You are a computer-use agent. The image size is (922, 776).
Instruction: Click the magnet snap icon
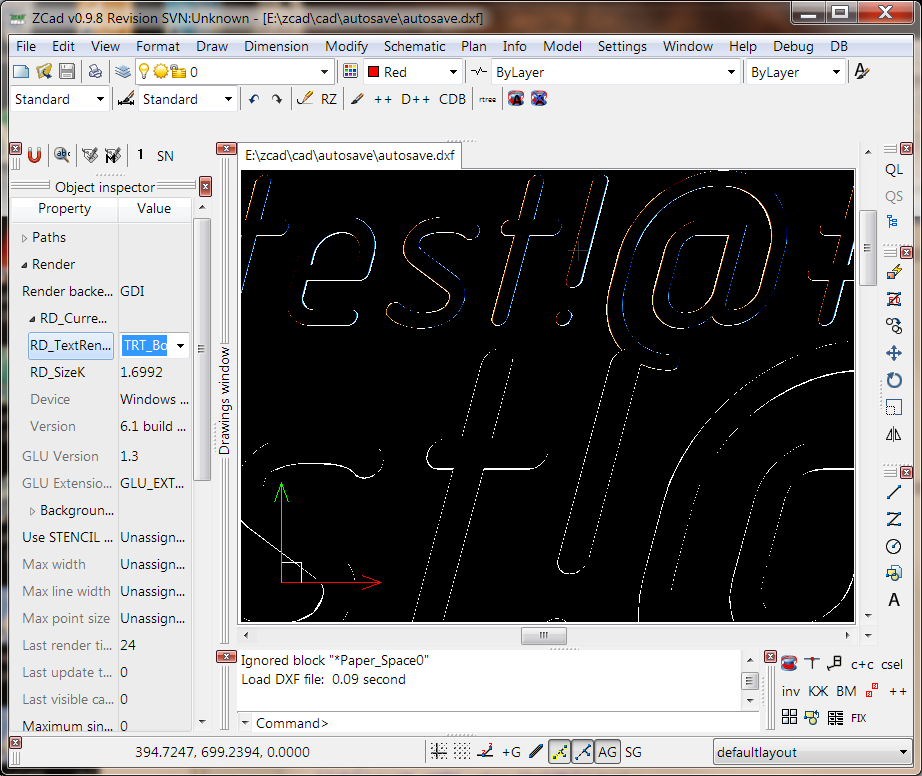click(34, 155)
